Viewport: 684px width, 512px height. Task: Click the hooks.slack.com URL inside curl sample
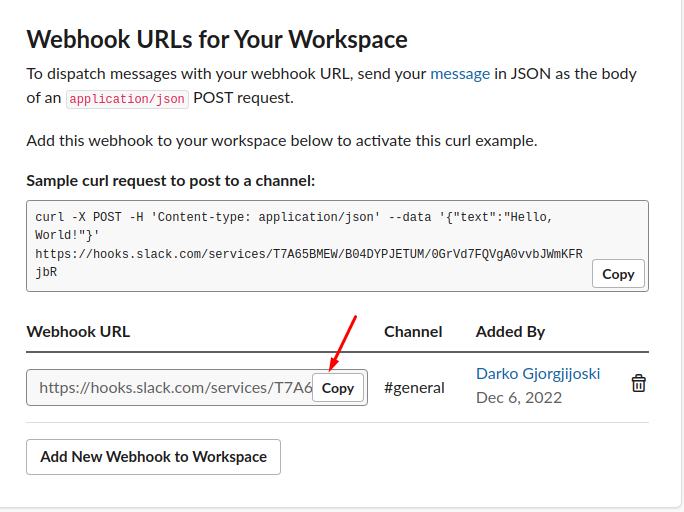tap(309, 263)
